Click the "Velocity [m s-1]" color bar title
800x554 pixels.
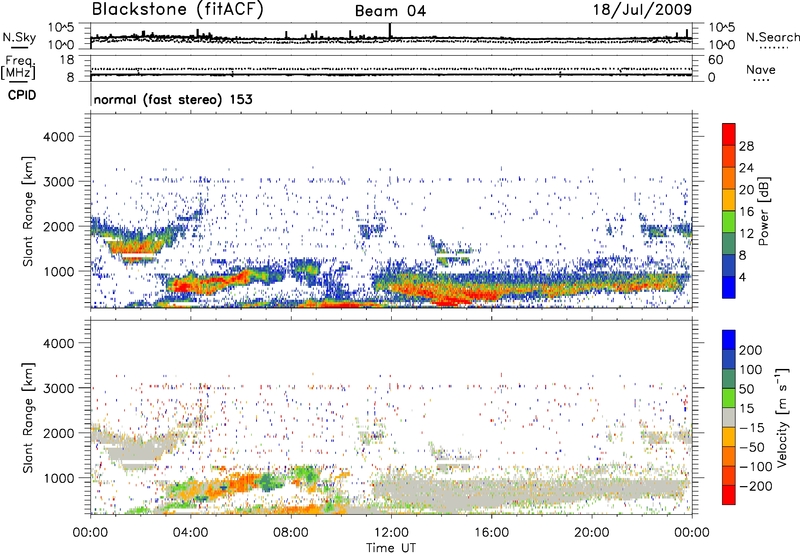coord(783,417)
